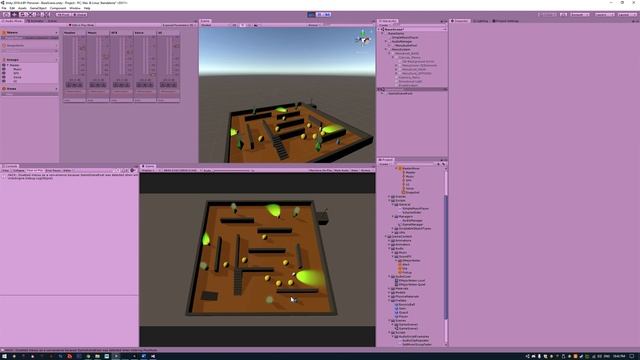
Task: Open the Scene view Gizmos dropdown
Action: click(314, 25)
